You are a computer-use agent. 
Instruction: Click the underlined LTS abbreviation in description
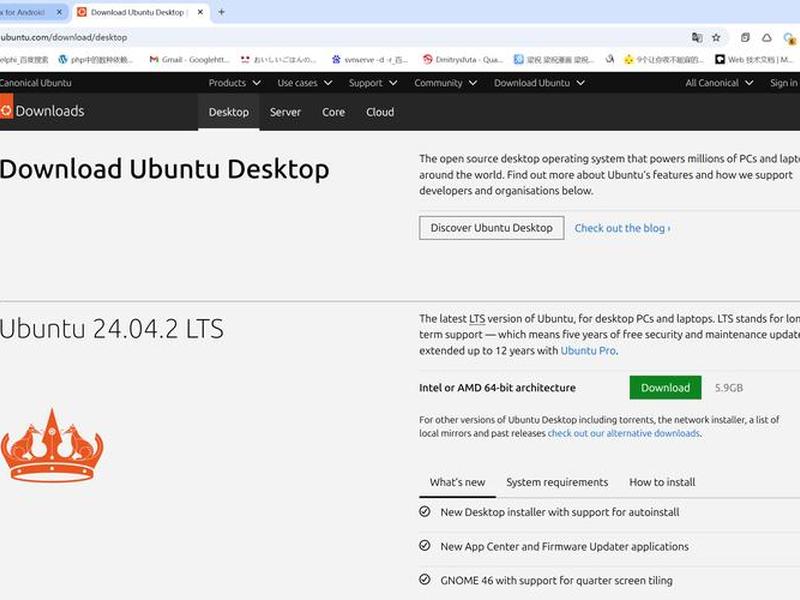(477, 319)
